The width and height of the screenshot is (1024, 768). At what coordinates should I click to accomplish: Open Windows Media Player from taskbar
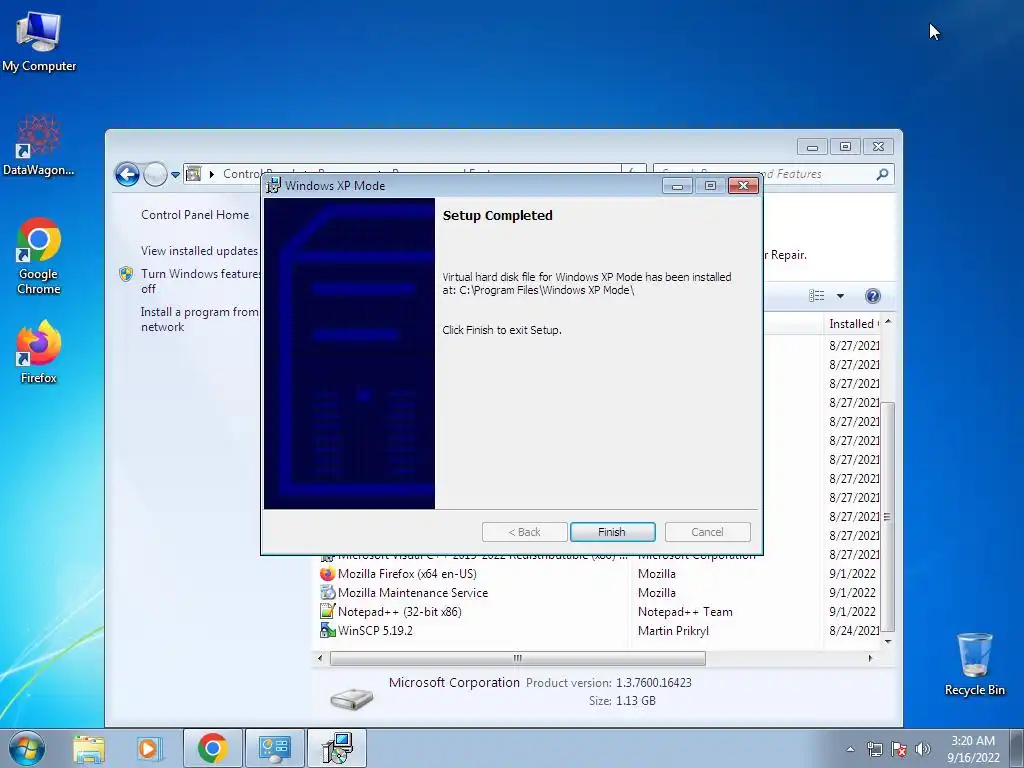[x=149, y=748]
